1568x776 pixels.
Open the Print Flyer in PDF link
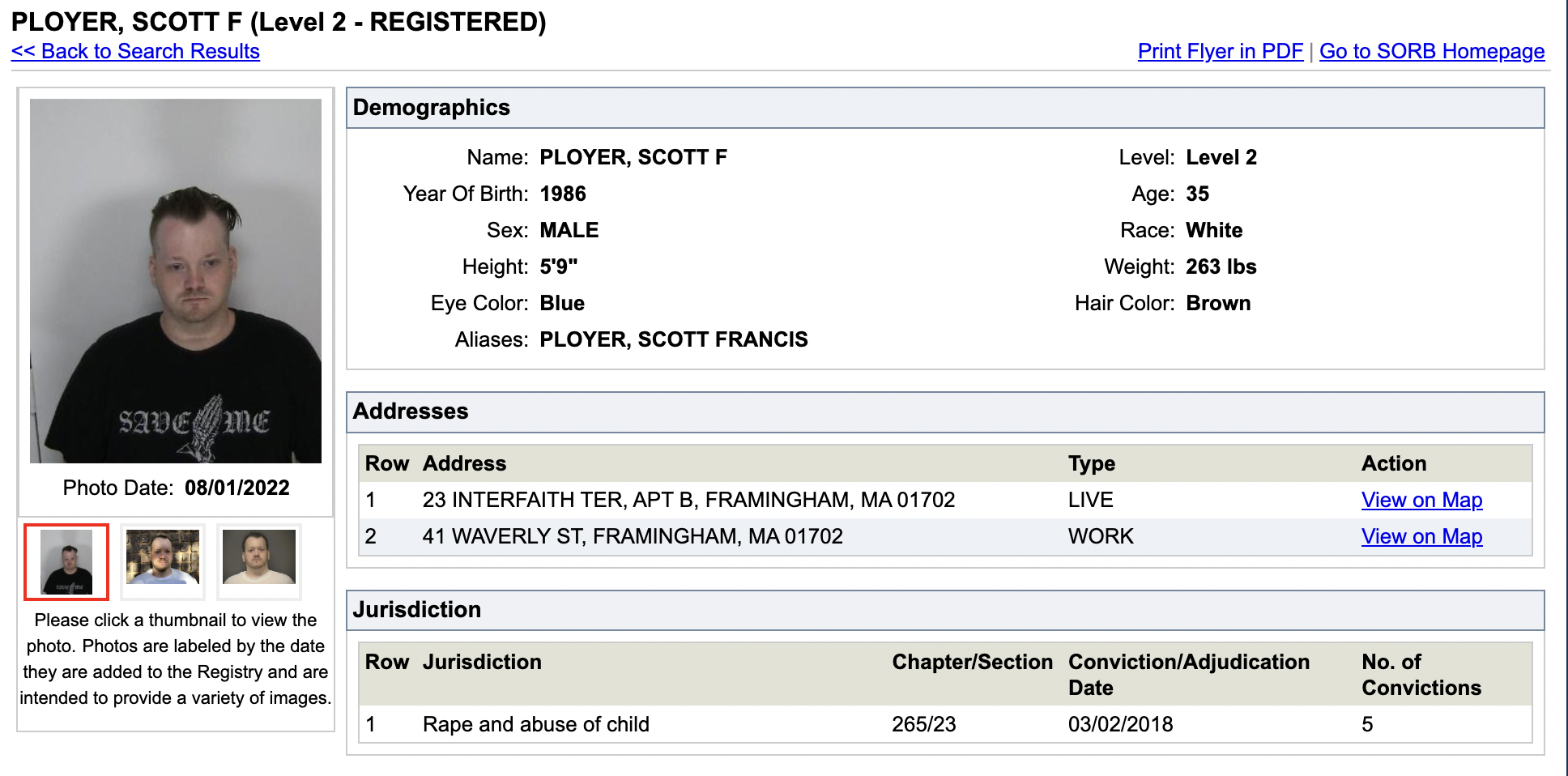[x=1220, y=51]
